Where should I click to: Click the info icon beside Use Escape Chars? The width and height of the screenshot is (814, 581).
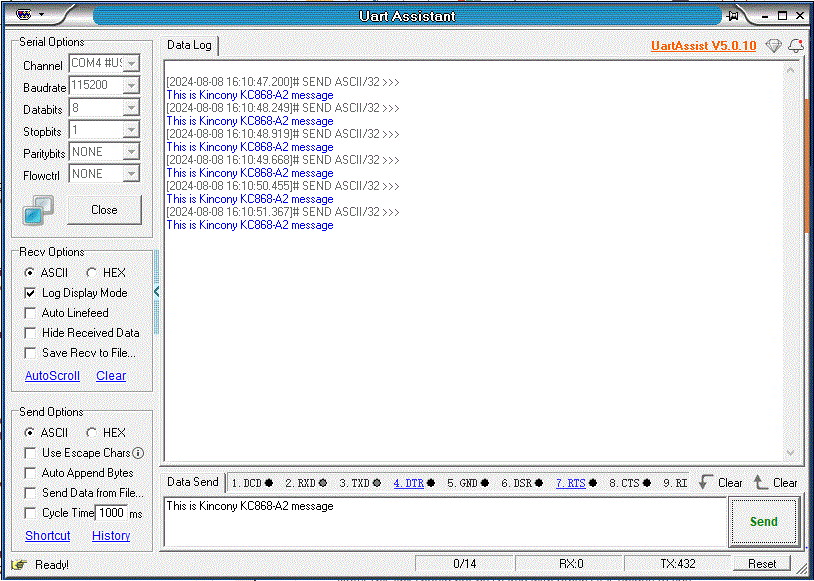point(138,453)
